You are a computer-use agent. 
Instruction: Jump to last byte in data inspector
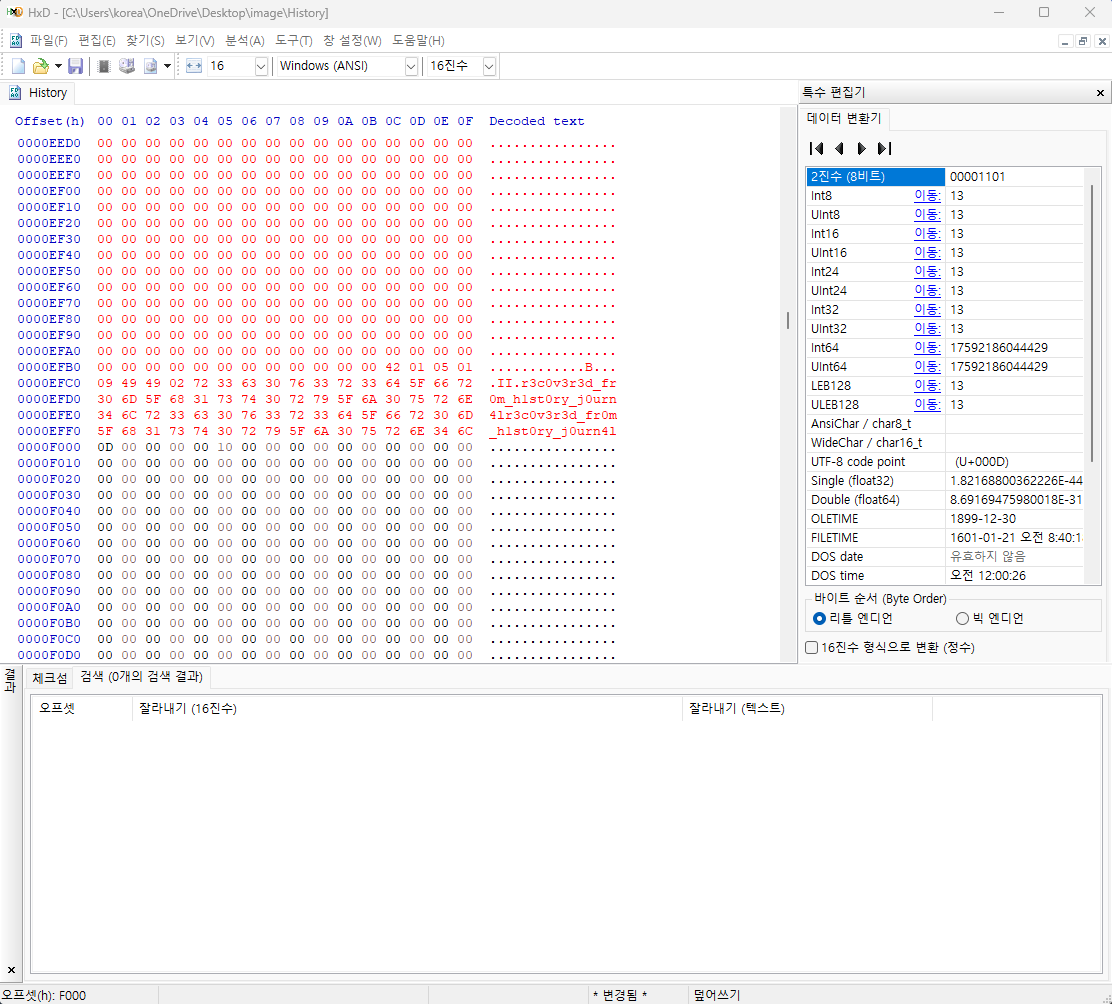pos(884,148)
